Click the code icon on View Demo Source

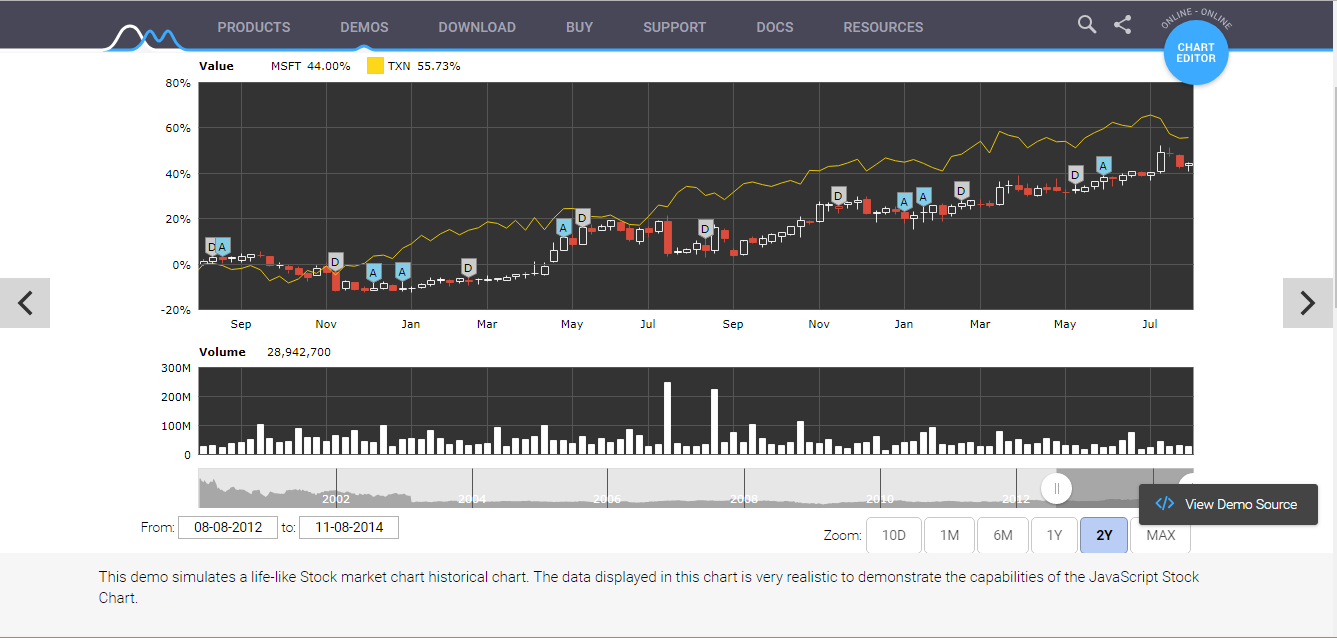coord(1164,504)
